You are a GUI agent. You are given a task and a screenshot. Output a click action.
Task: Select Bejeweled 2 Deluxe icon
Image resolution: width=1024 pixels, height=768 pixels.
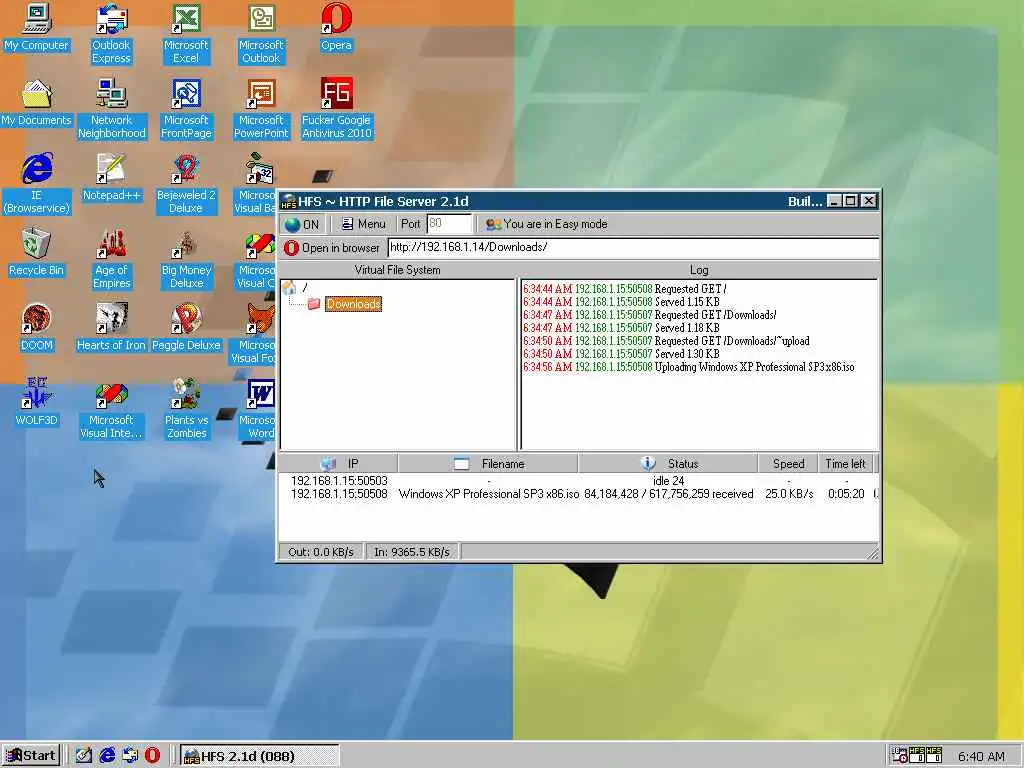click(186, 184)
